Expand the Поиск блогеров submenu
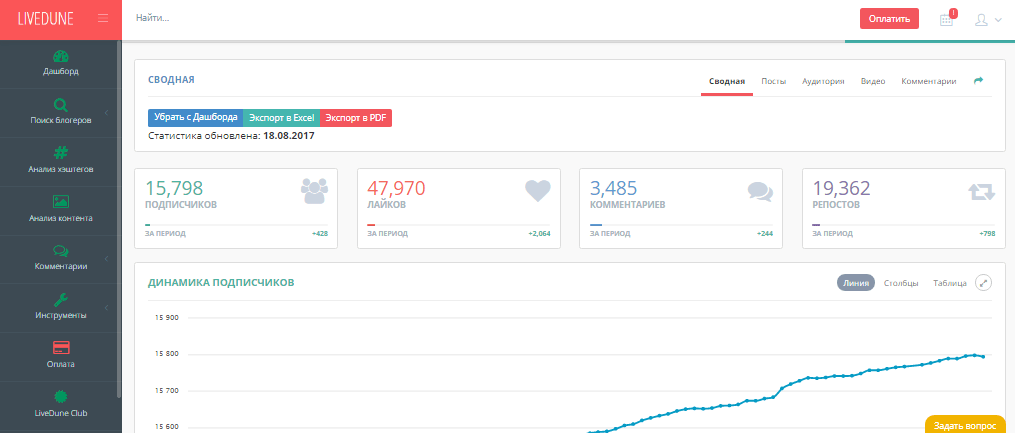This screenshot has width=1015, height=433. click(60, 112)
